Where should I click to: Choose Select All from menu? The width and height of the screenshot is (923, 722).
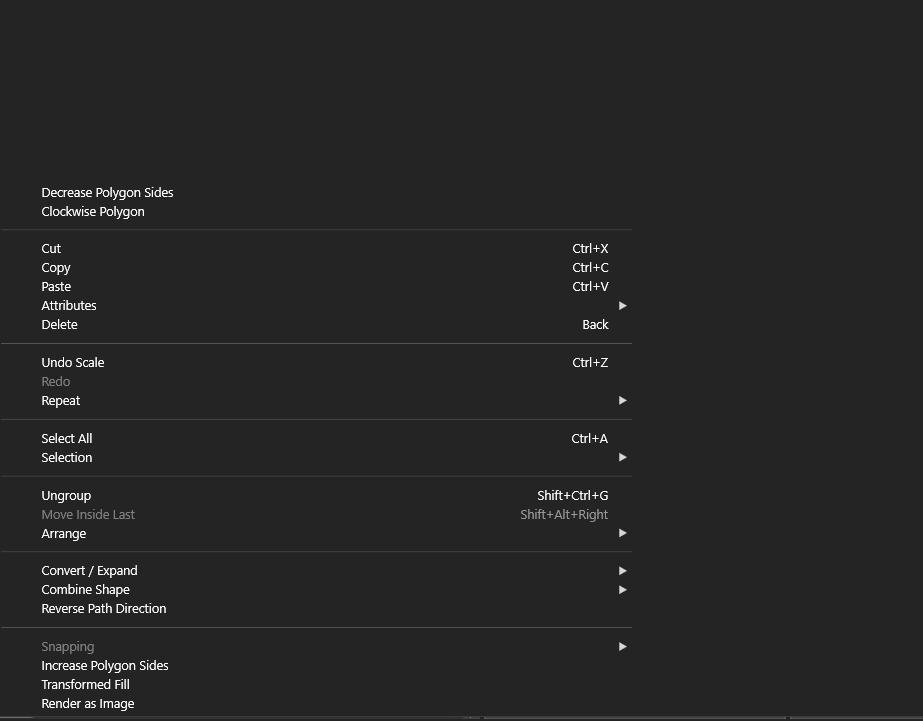click(x=67, y=439)
